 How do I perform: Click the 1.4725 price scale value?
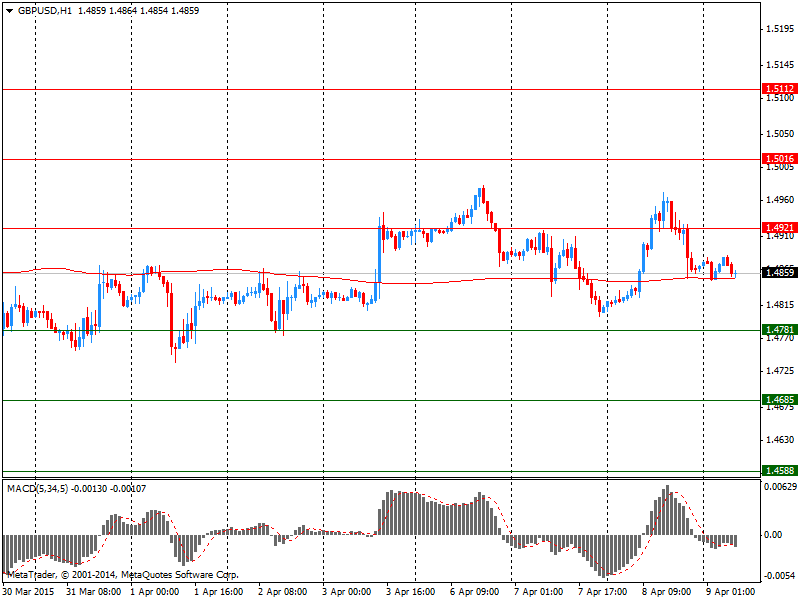(780, 371)
